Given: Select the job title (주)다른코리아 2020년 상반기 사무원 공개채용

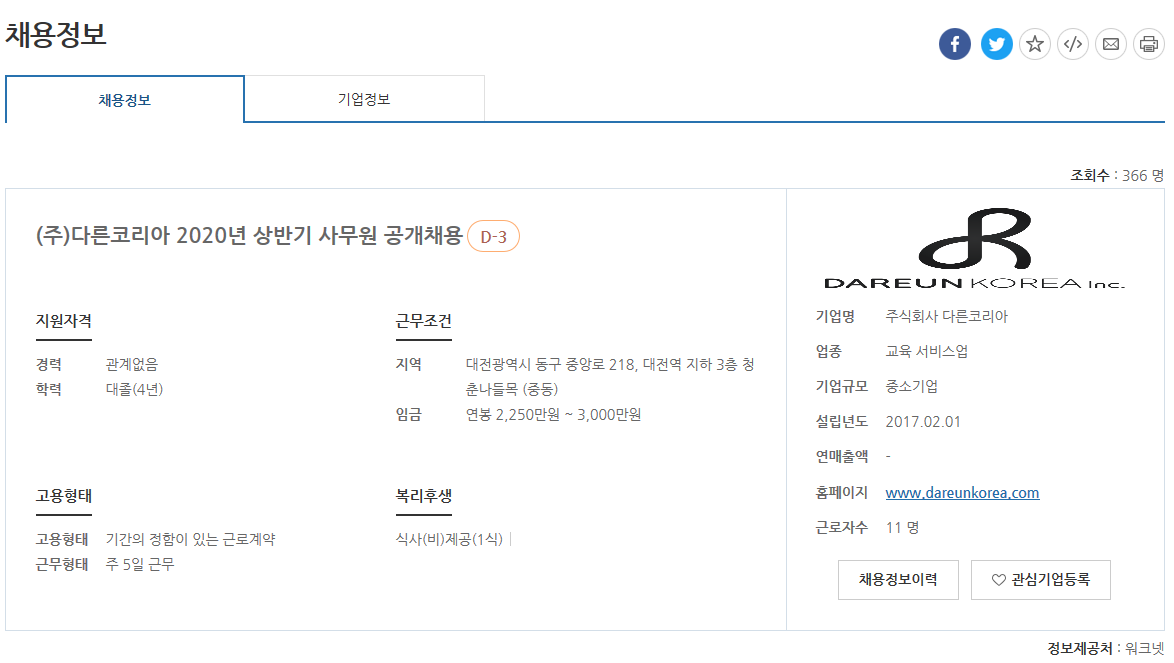Looking at the screenshot, I should [249, 236].
